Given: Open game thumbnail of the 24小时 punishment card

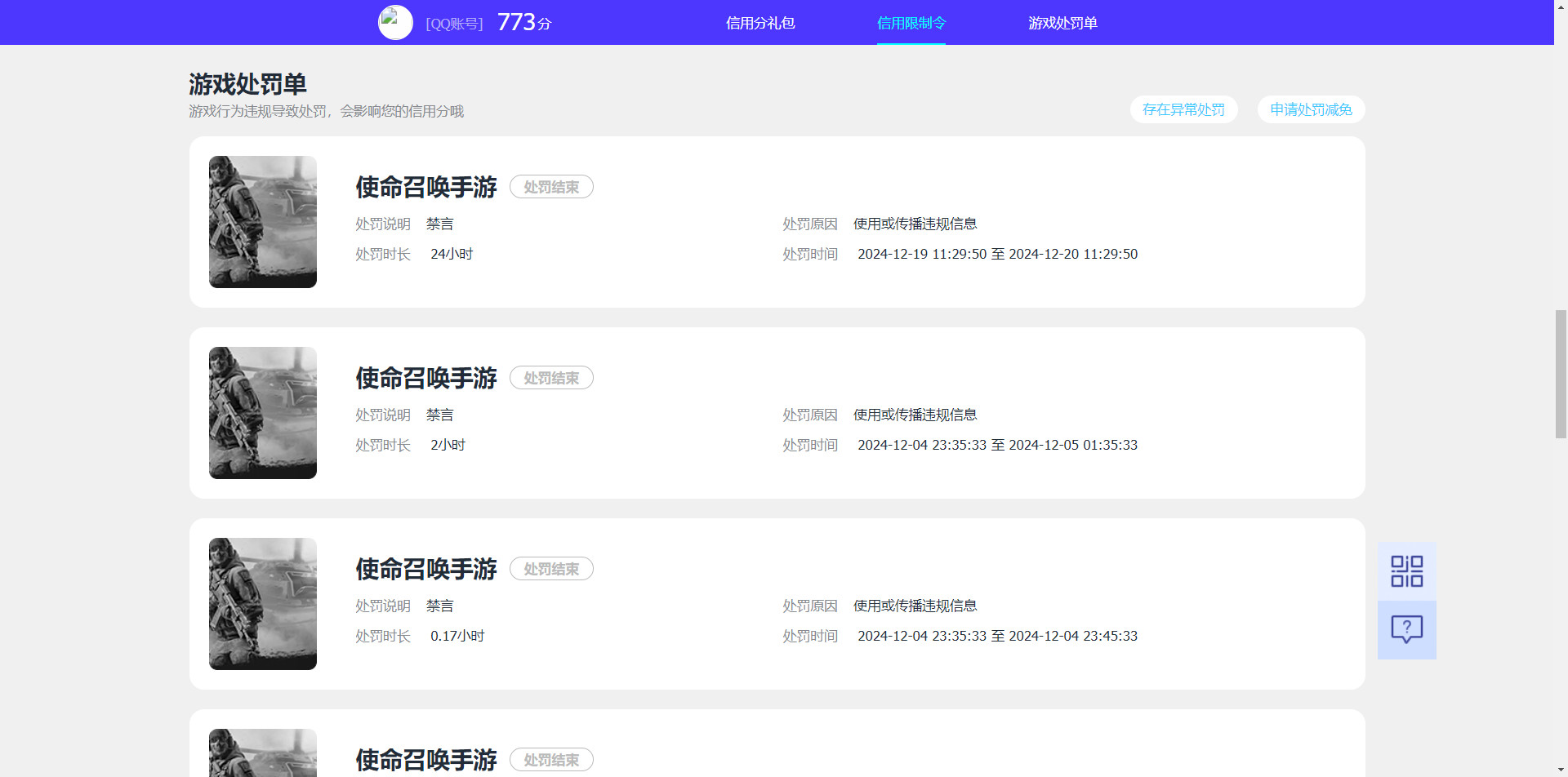Looking at the screenshot, I should [263, 222].
